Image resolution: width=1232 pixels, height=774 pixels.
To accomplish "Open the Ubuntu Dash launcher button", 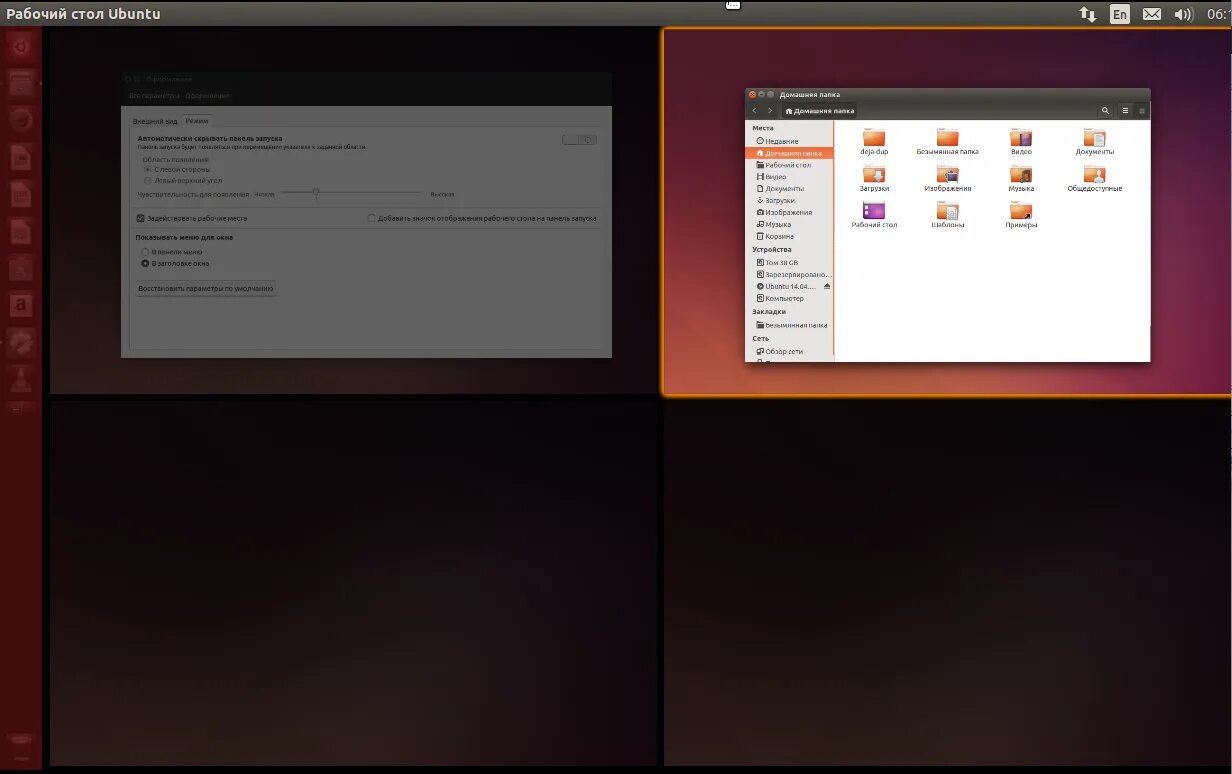I will (x=21, y=46).
